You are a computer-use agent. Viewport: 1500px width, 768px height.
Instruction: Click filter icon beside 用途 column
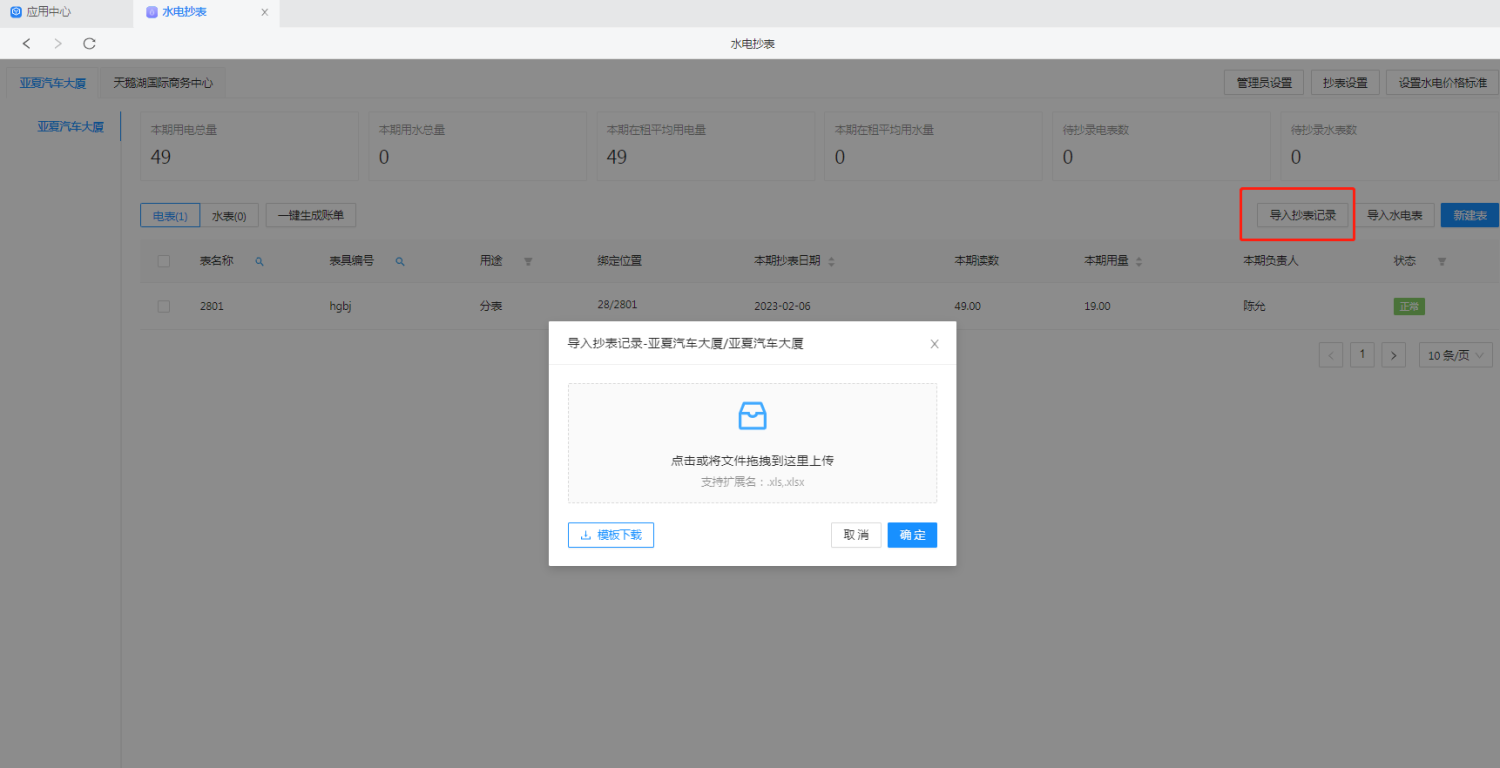[528, 261]
